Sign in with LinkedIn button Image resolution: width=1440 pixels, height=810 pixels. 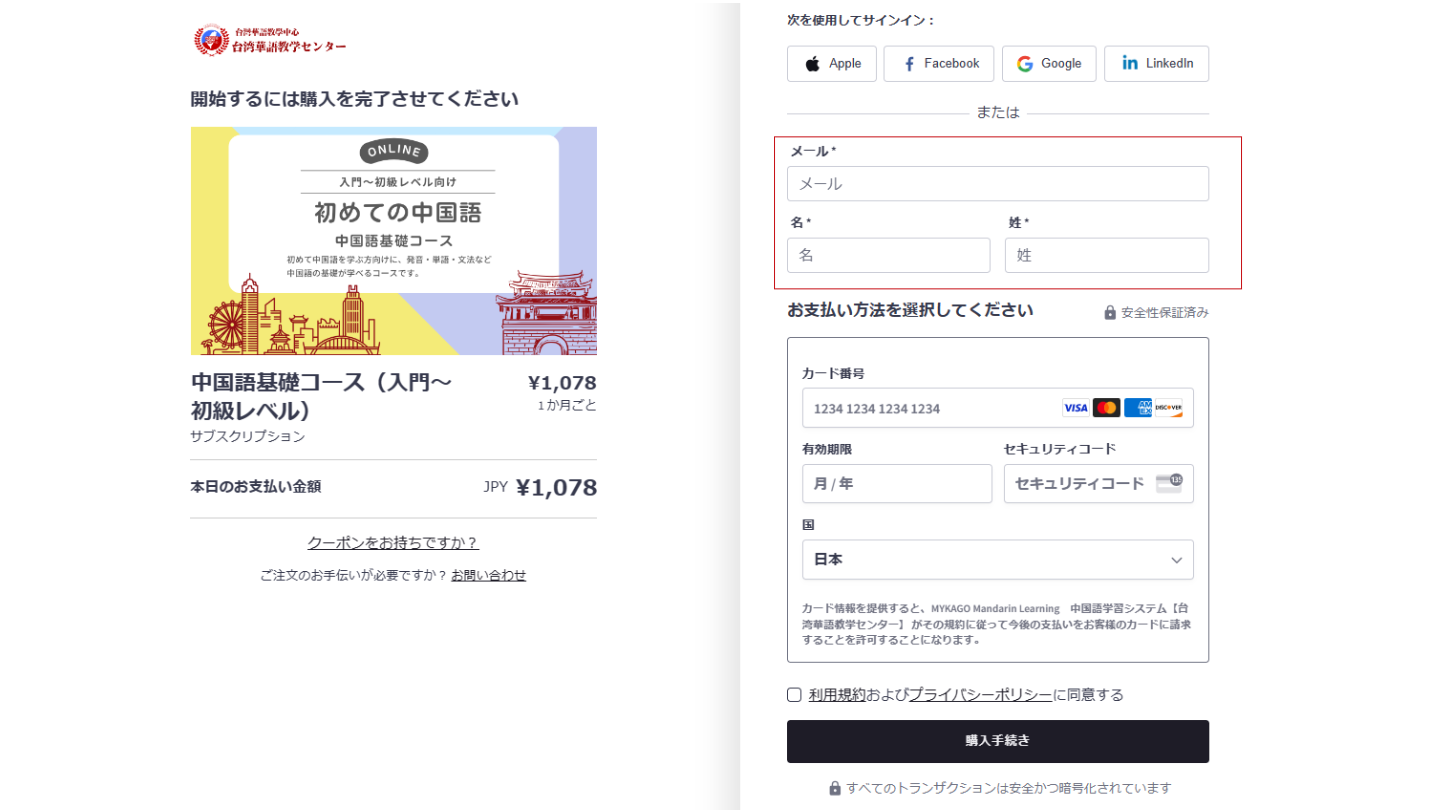(1156, 64)
